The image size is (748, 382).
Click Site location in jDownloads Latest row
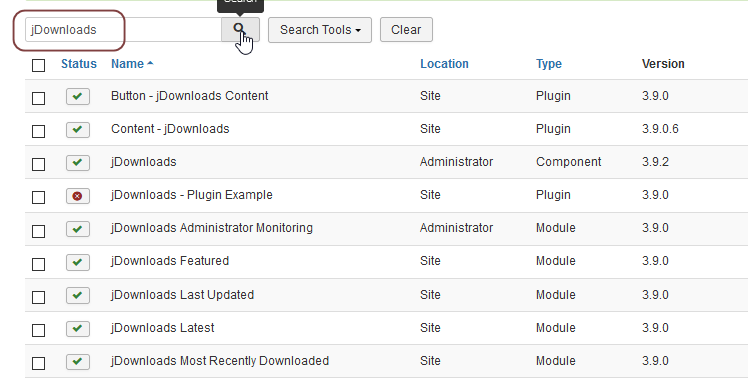click(430, 328)
